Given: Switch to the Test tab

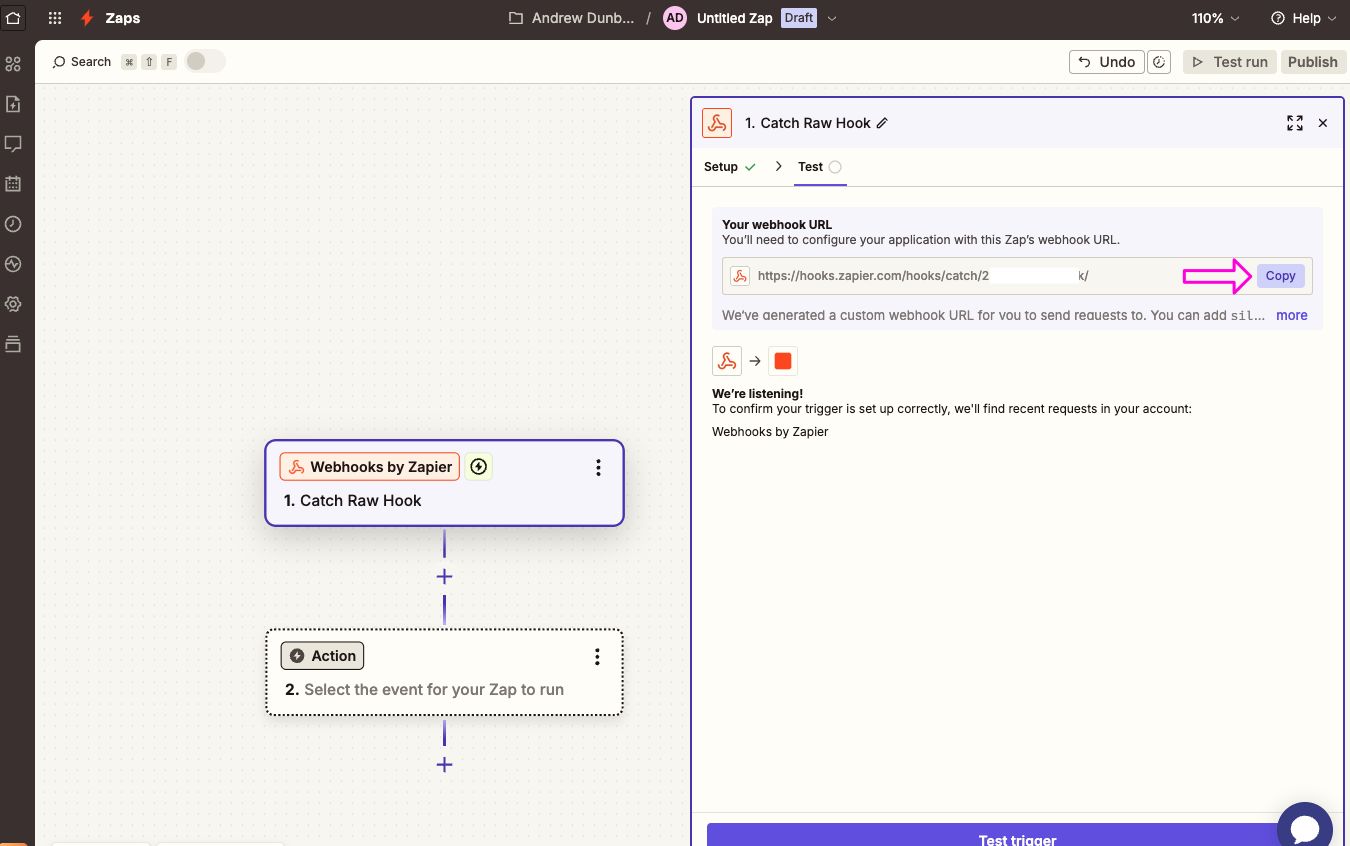Looking at the screenshot, I should pyautogui.click(x=820, y=167).
